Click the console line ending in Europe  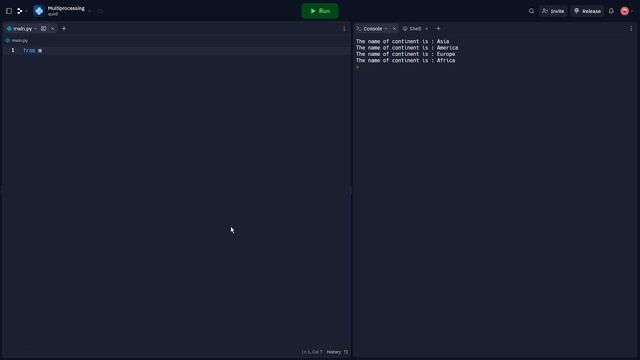coord(405,54)
